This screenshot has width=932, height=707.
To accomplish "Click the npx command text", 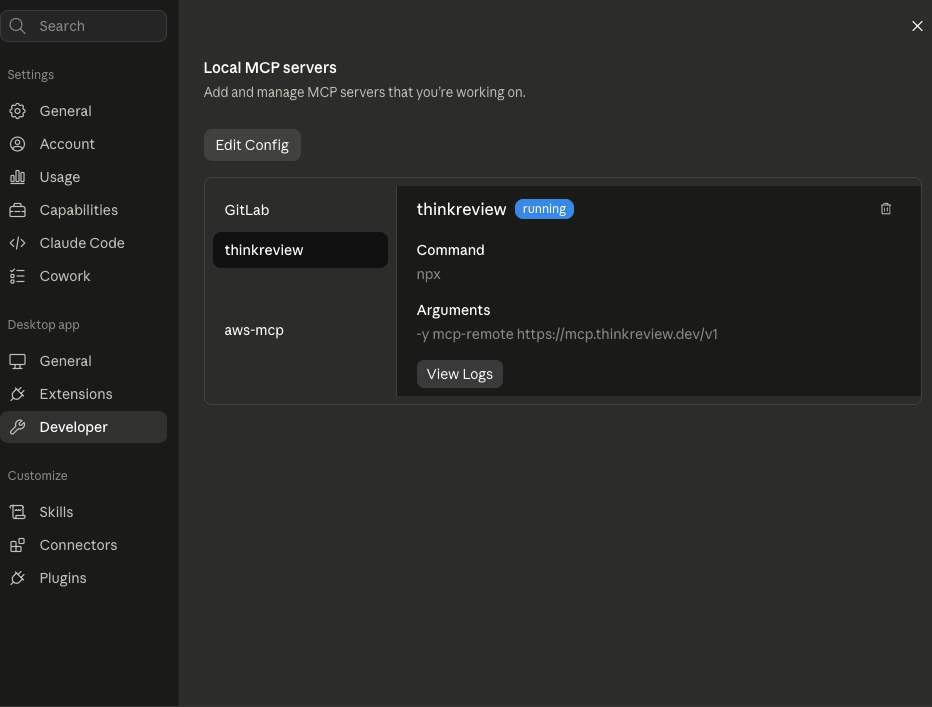I will pyautogui.click(x=429, y=274).
